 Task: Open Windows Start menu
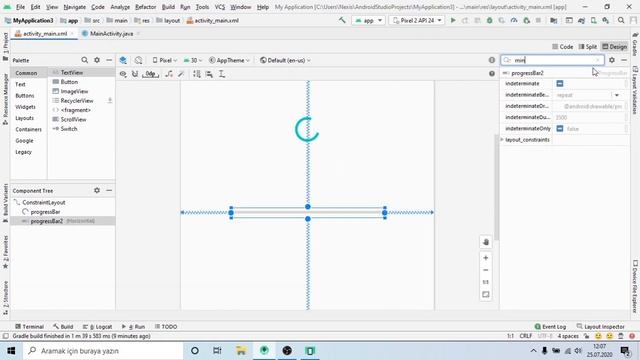(11, 351)
